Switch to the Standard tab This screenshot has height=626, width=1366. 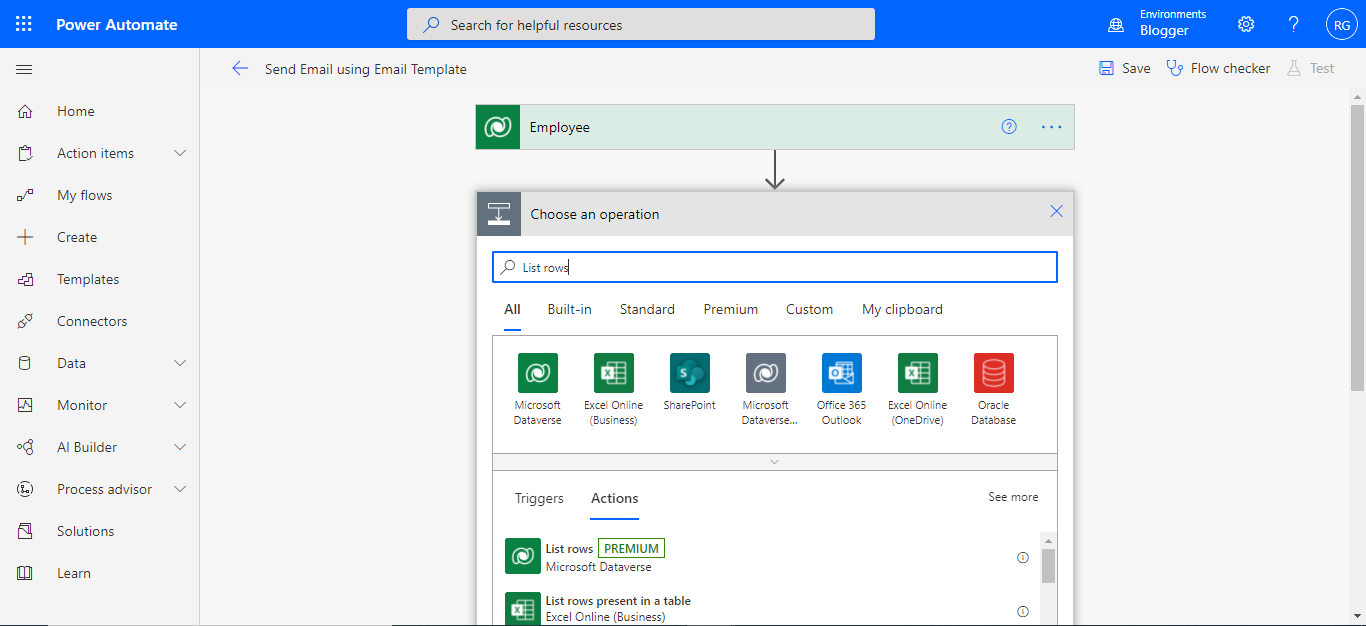click(x=647, y=309)
